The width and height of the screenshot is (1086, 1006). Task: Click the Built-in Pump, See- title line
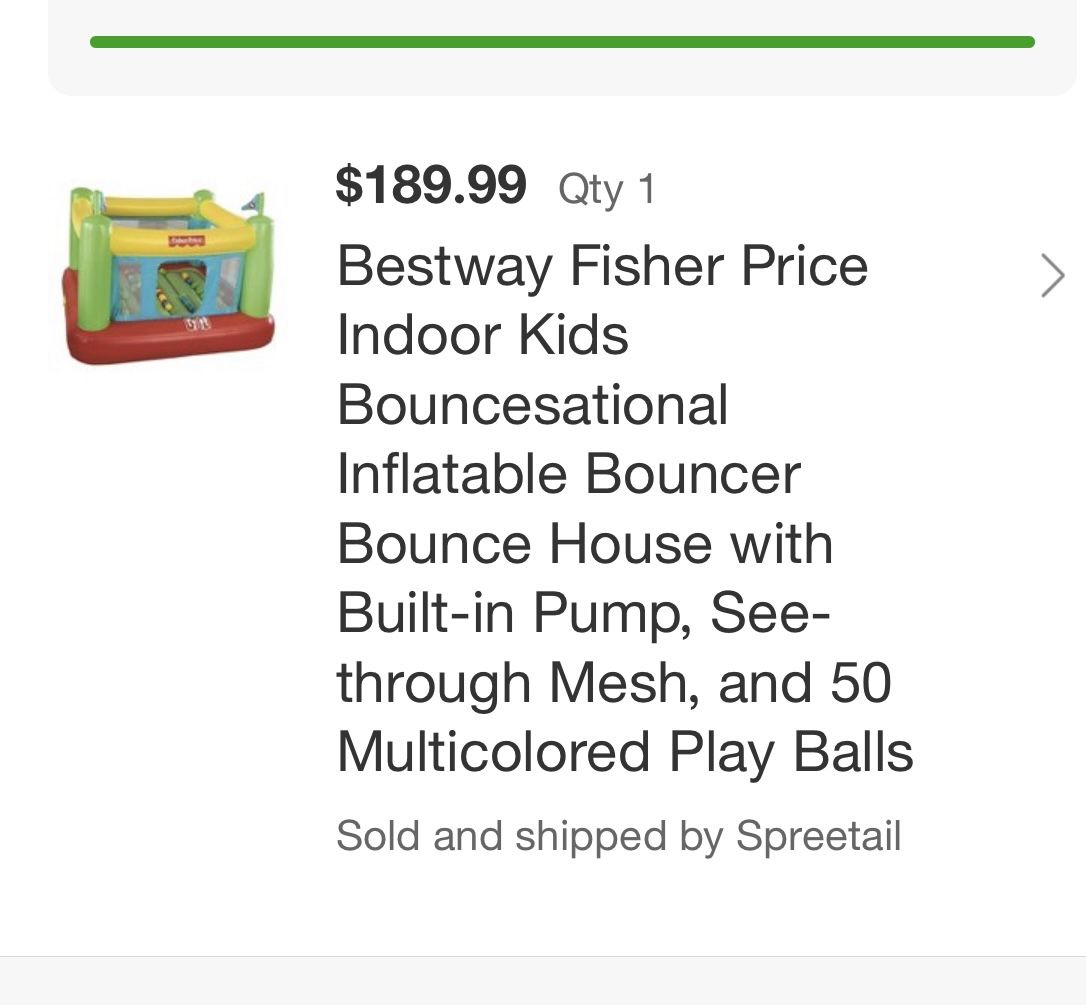coord(583,613)
